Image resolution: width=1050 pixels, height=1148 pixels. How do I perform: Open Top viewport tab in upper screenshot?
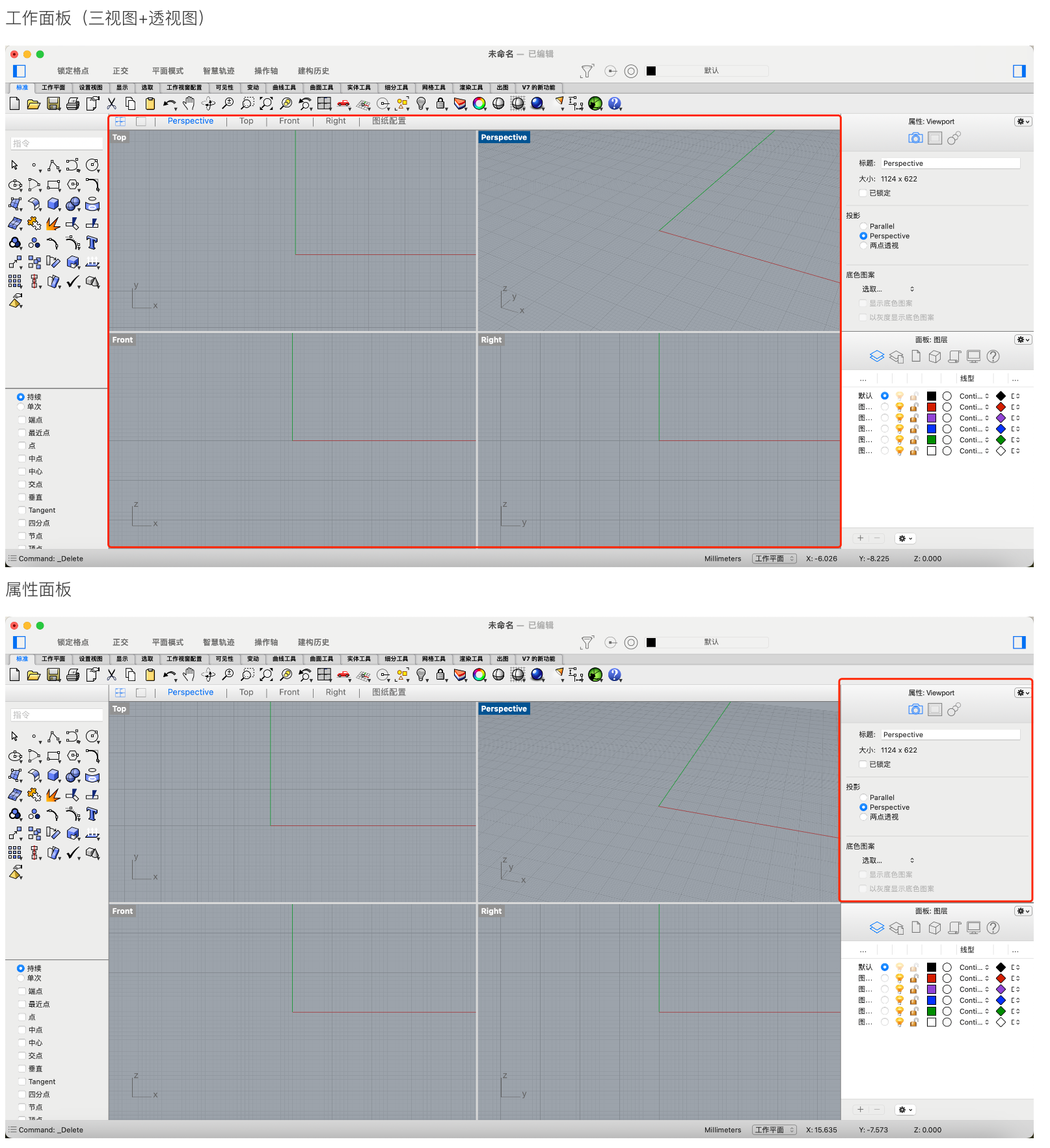(x=246, y=121)
